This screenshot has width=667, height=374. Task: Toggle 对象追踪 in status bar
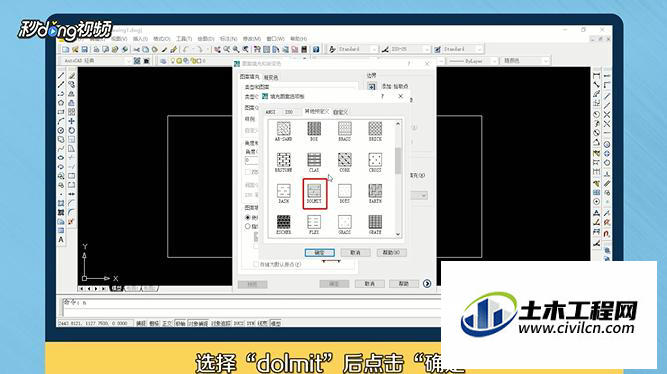(x=221, y=324)
